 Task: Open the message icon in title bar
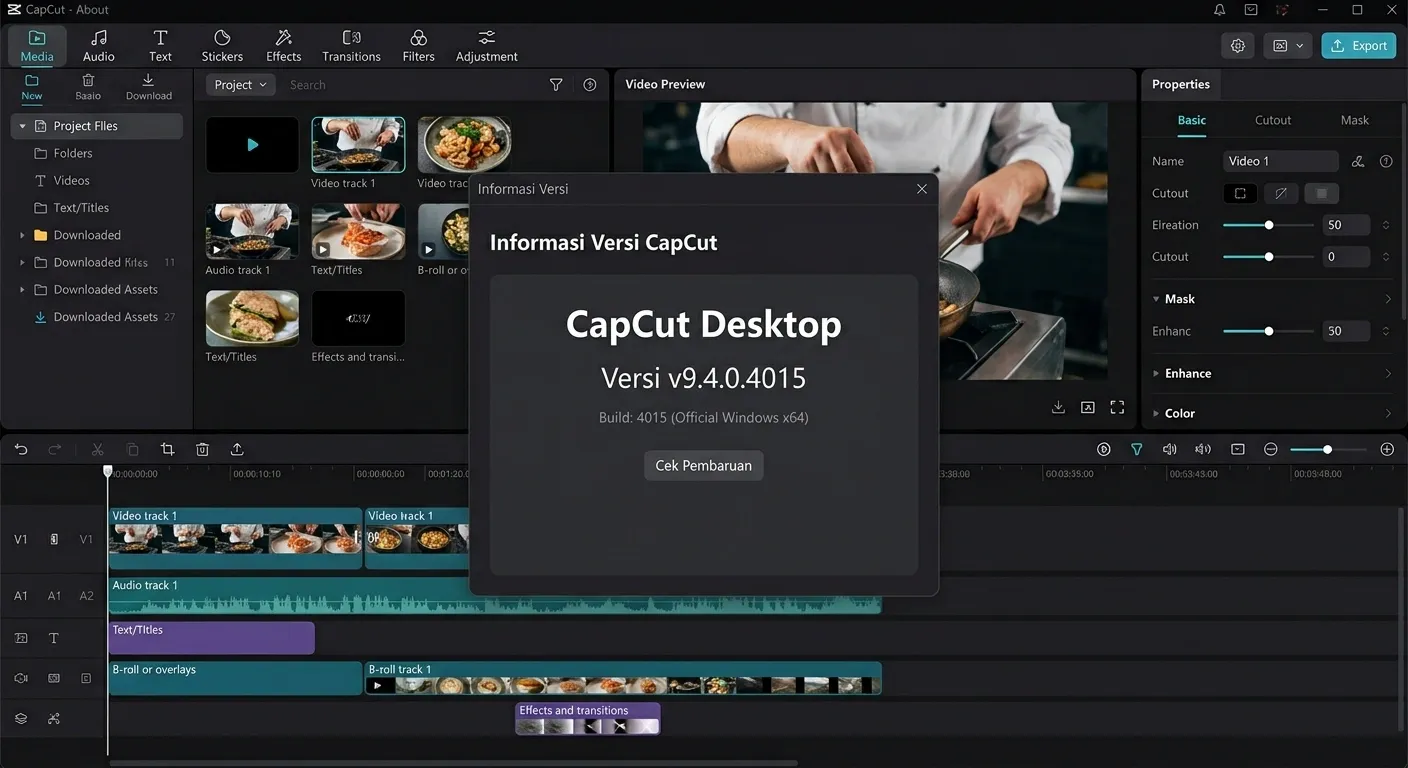click(1251, 10)
